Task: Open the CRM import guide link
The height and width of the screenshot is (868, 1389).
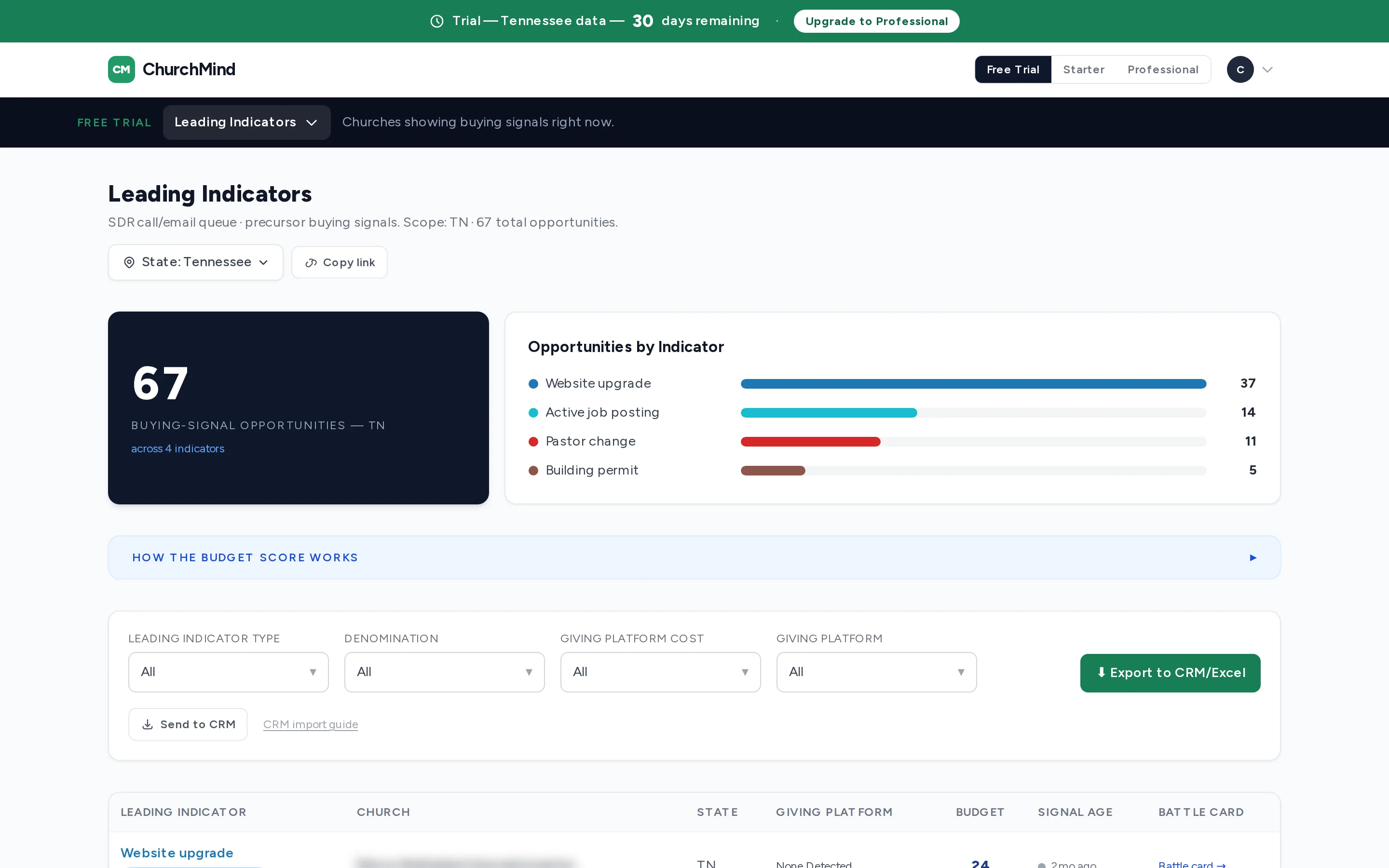Action: point(311,724)
